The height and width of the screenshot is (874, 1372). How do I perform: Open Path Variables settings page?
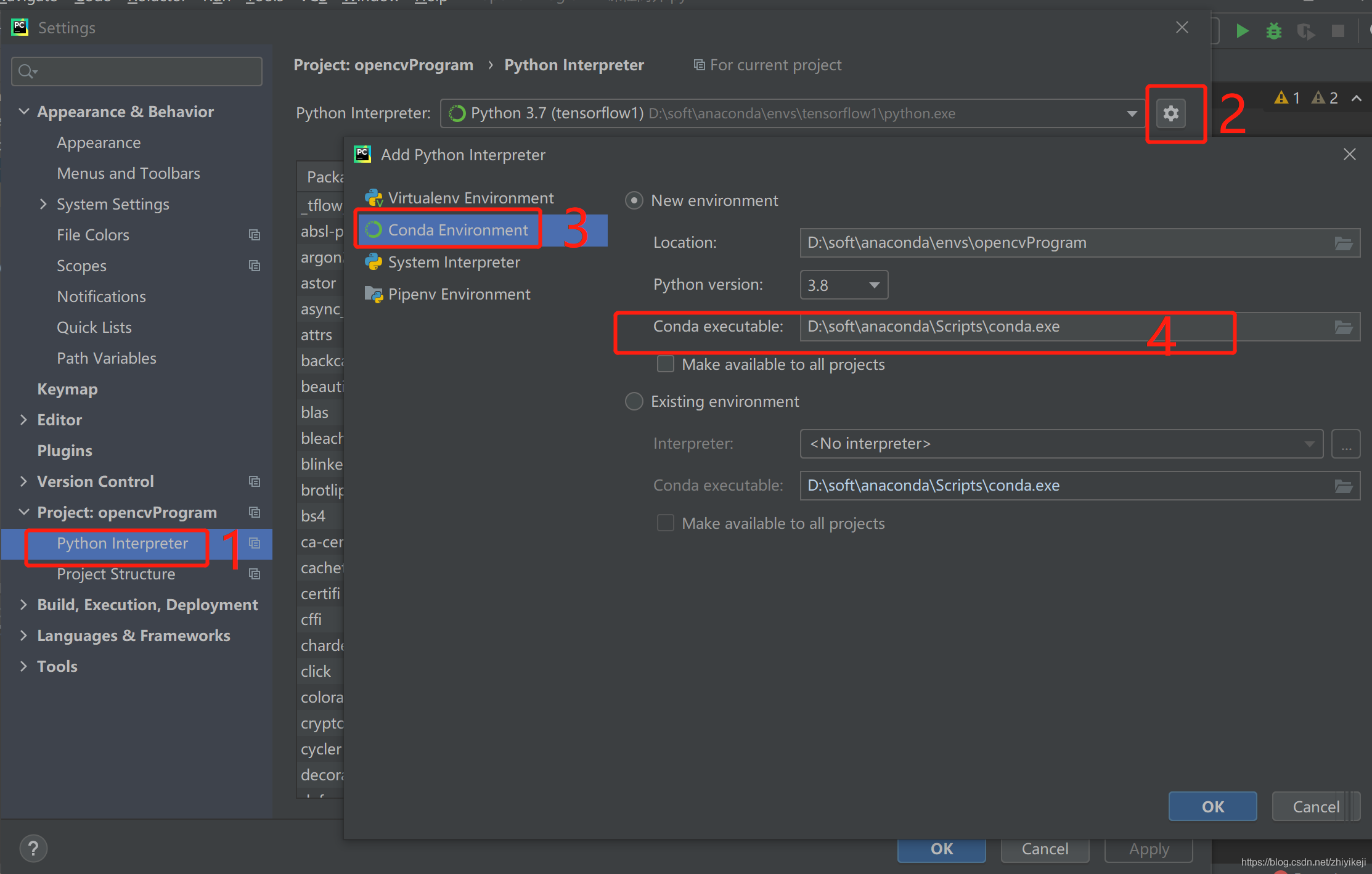107,358
